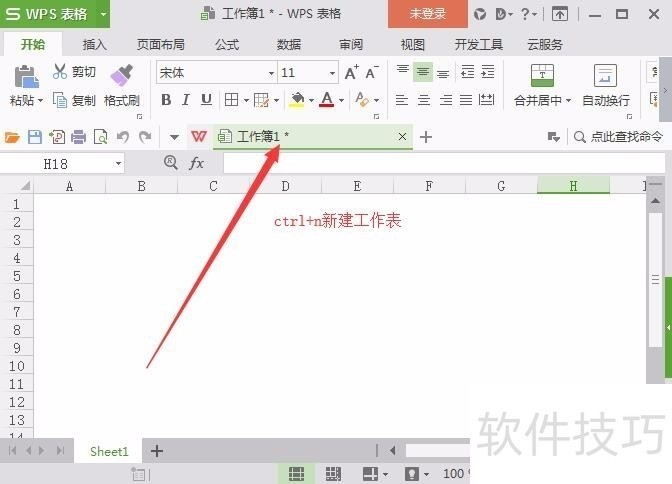This screenshot has height=484, width=672.
Task: Open the 页面布局 tab
Action: pyautogui.click(x=161, y=45)
